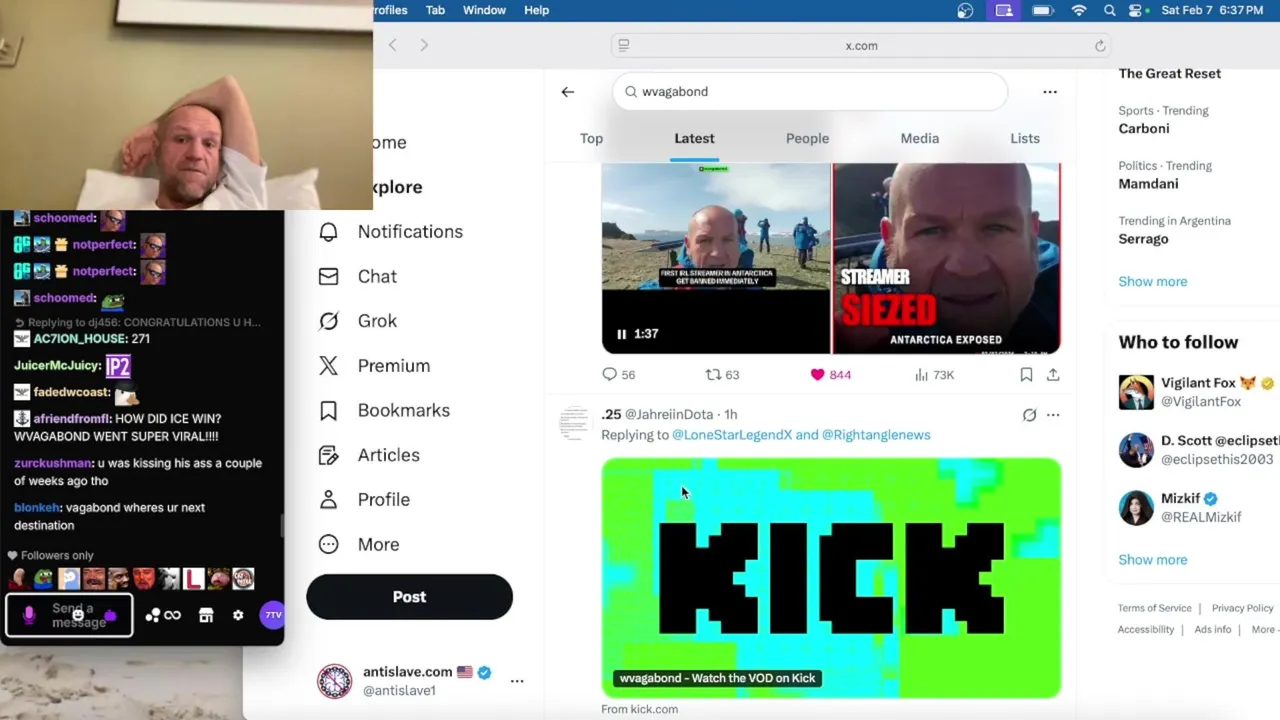Open the Help menu
The height and width of the screenshot is (720, 1280).
(x=536, y=10)
